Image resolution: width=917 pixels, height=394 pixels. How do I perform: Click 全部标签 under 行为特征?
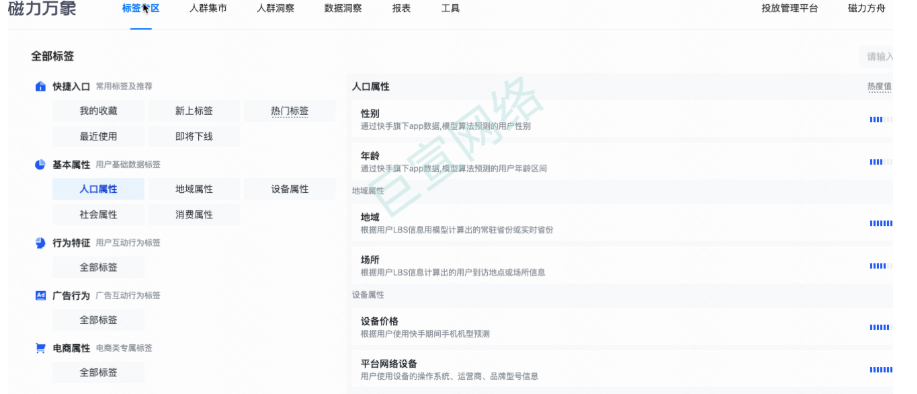tap(98, 267)
